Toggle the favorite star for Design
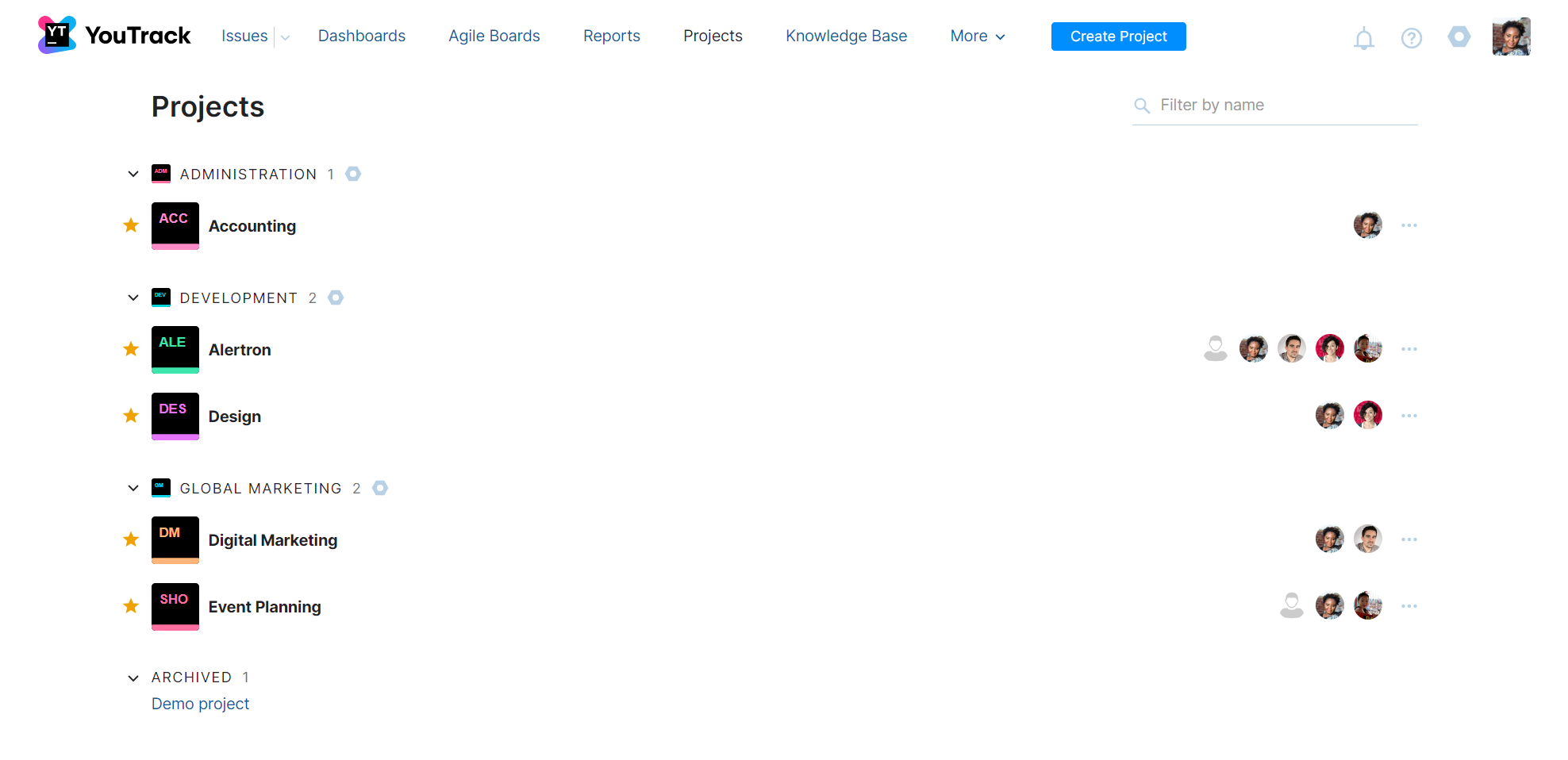The width and height of the screenshot is (1568, 760). coord(131,415)
